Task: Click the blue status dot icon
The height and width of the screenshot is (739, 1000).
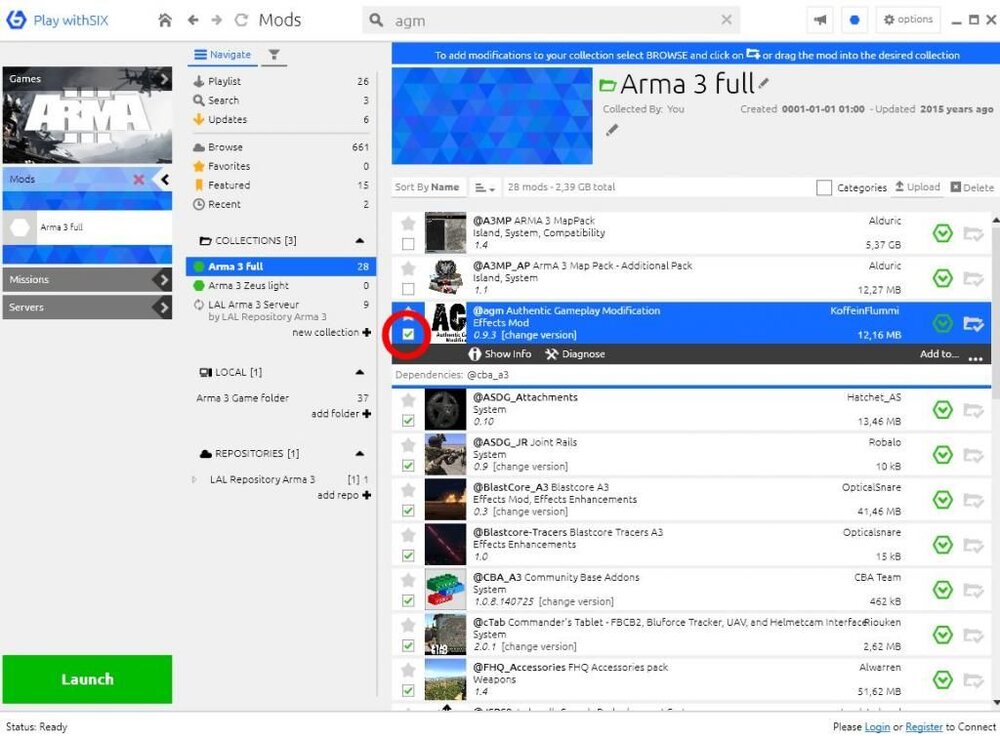Action: tap(855, 20)
